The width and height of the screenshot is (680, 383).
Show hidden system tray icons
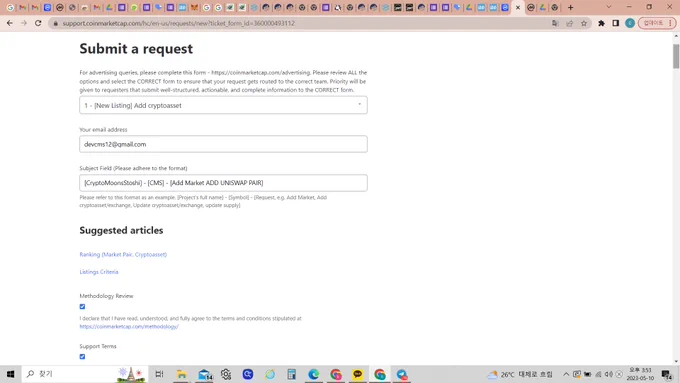566,374
